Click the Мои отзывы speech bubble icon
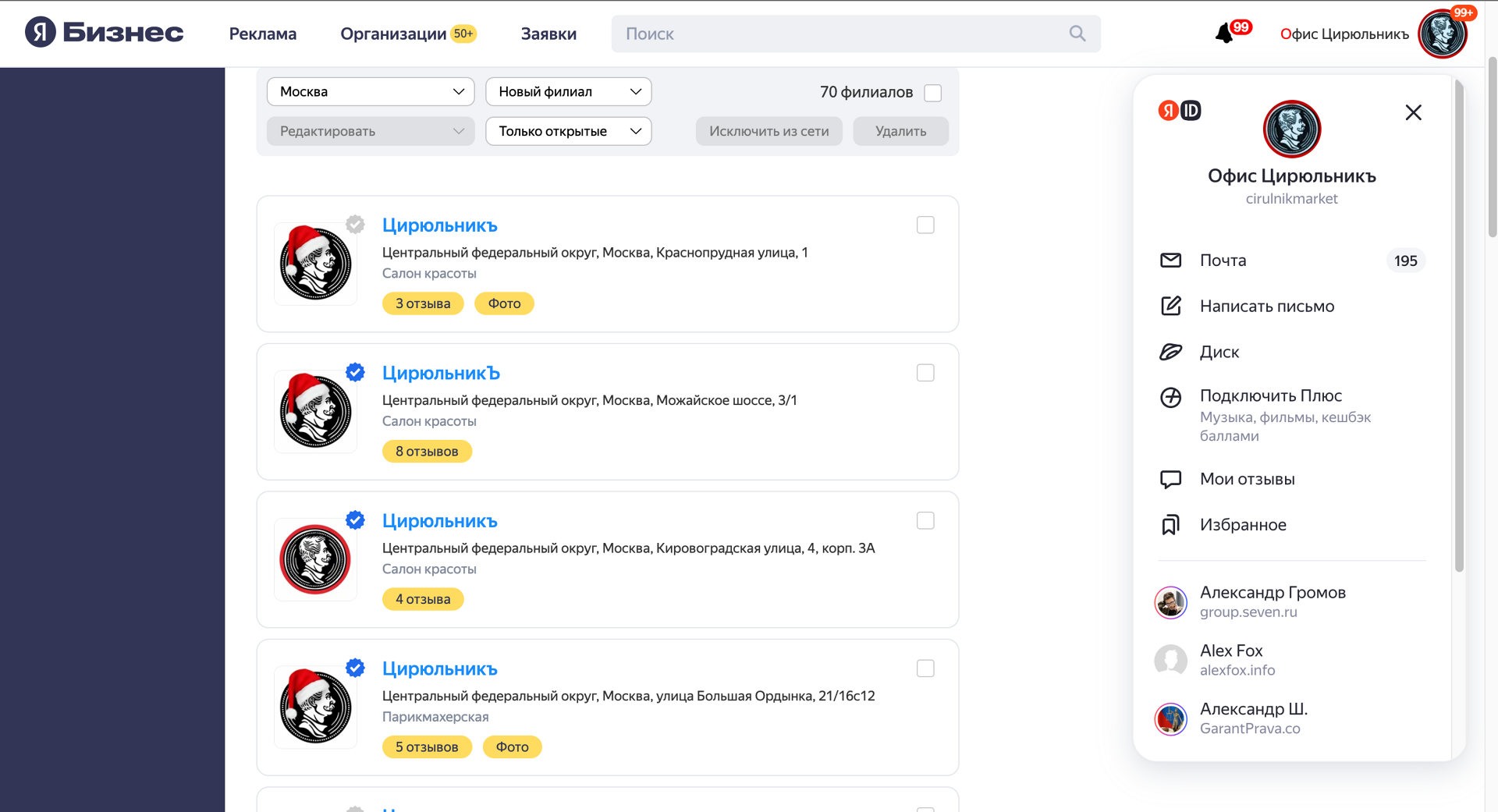This screenshot has width=1498, height=812. (1170, 479)
